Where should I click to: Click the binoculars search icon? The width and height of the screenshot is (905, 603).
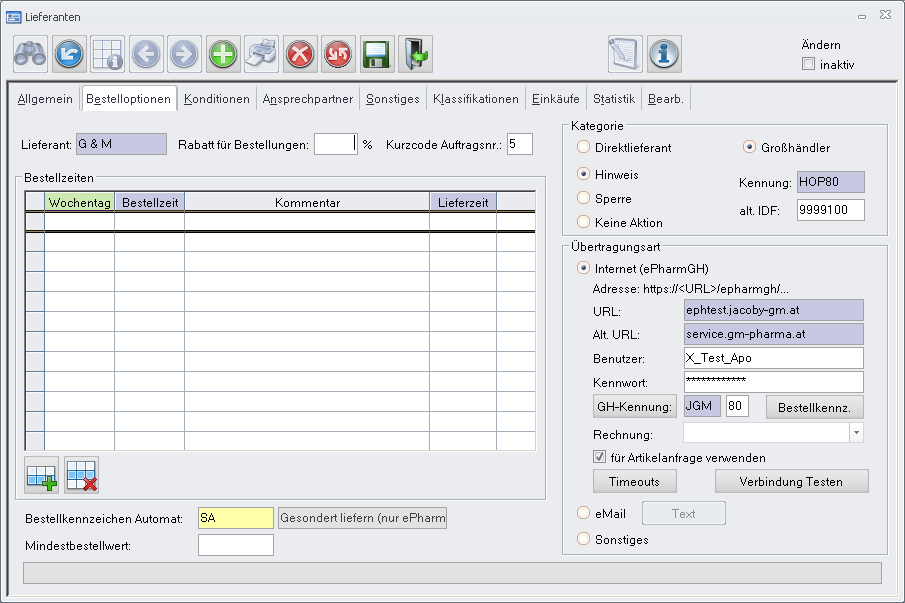coord(30,54)
